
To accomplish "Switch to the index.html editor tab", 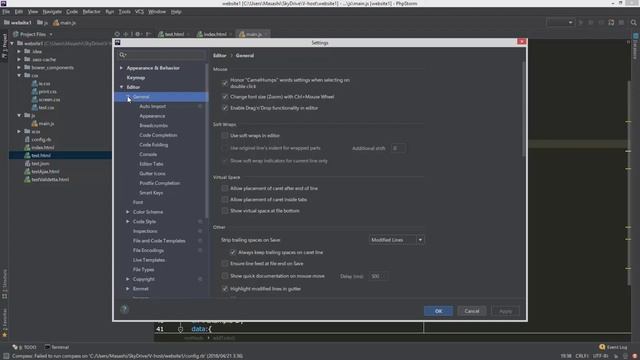I will pyautogui.click(x=215, y=34).
